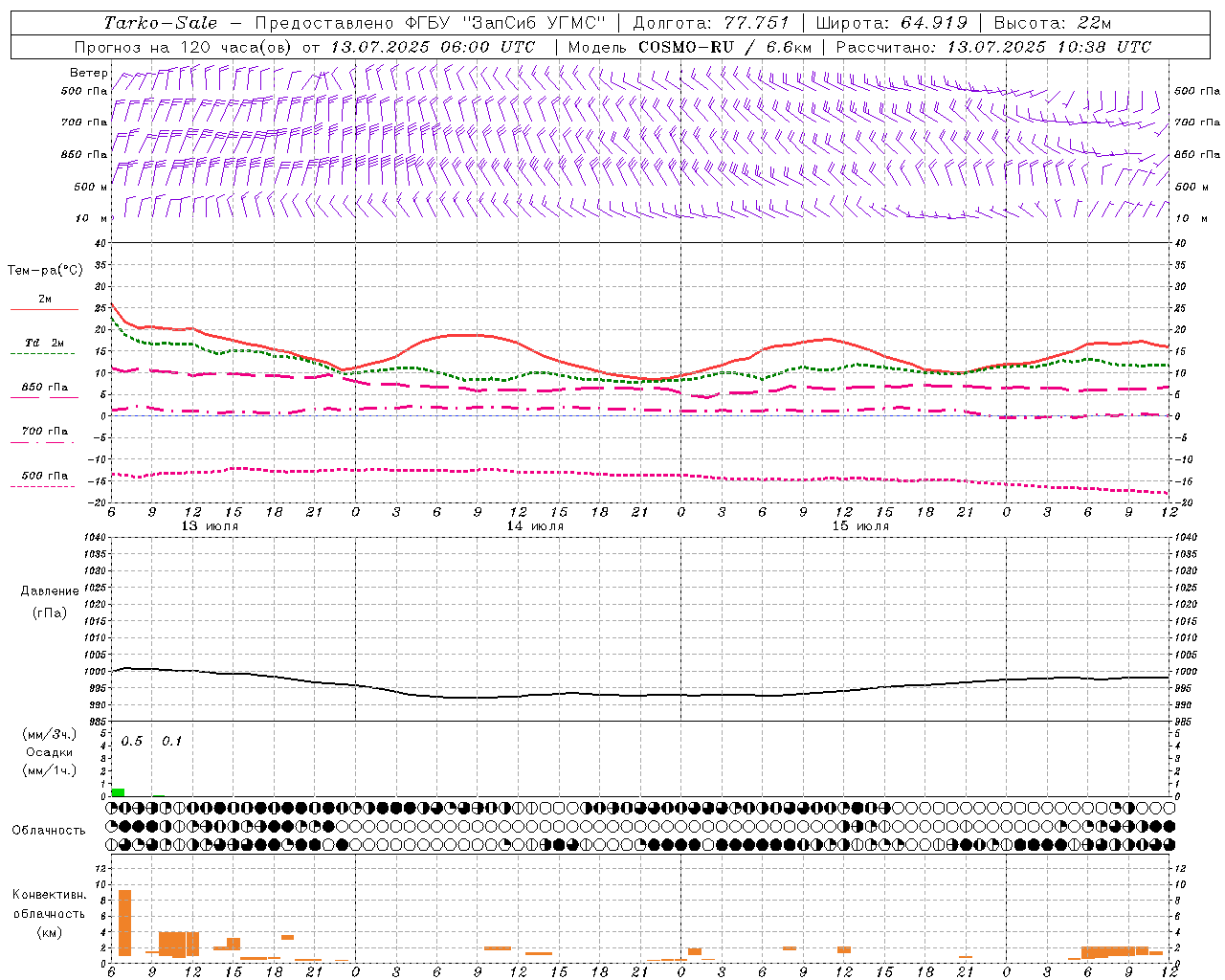Click the Рассчитано: 13.07.2025 10:38 UTC text
1225x980 pixels.
(x=993, y=47)
